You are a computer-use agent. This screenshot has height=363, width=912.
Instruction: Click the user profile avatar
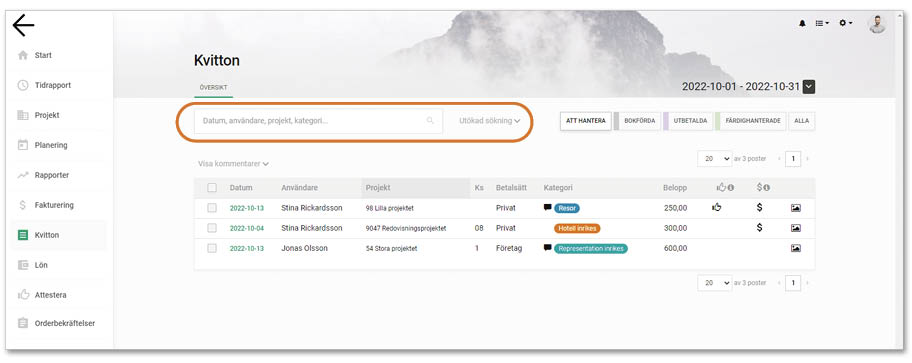(877, 24)
